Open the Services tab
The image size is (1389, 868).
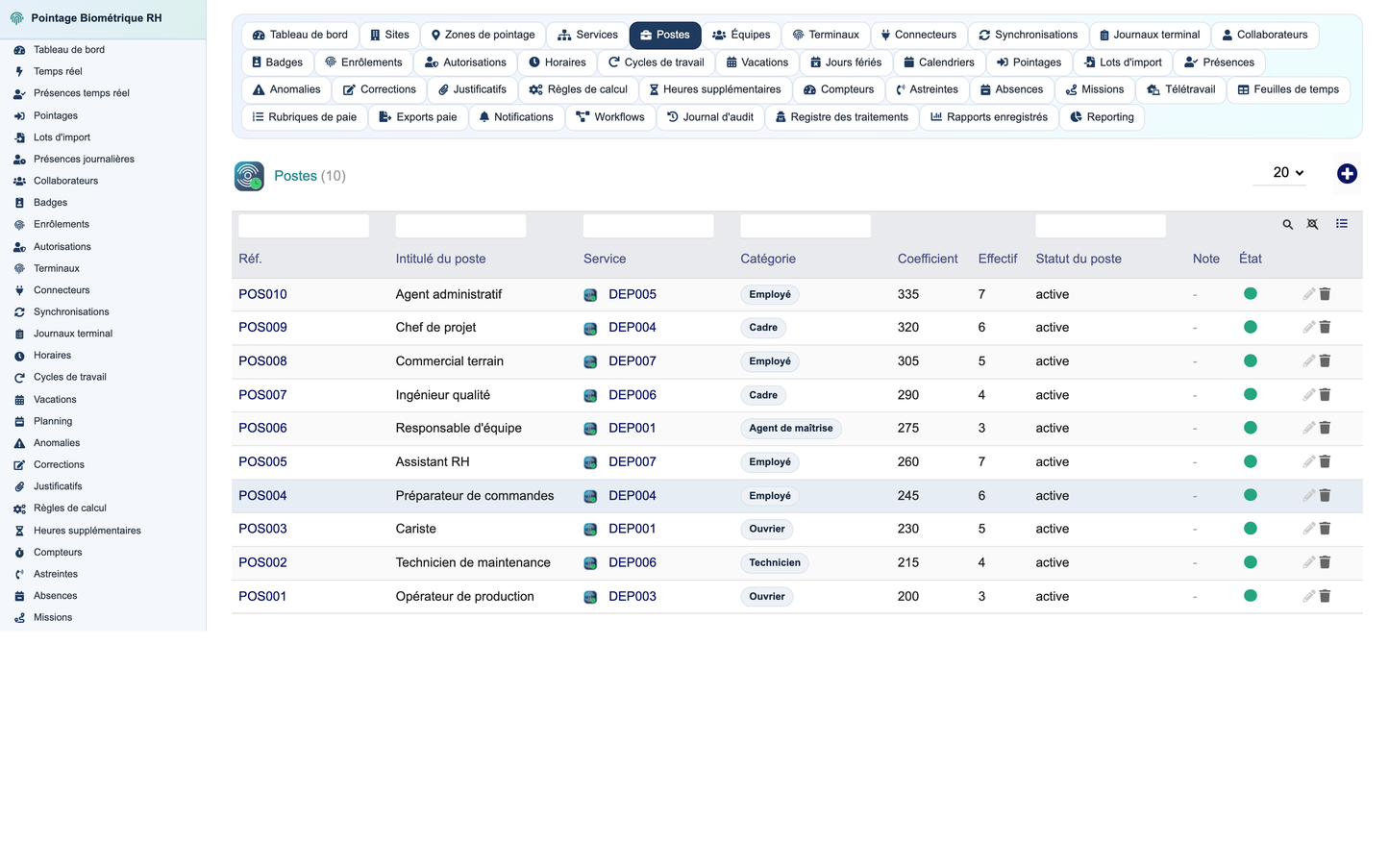(x=587, y=35)
